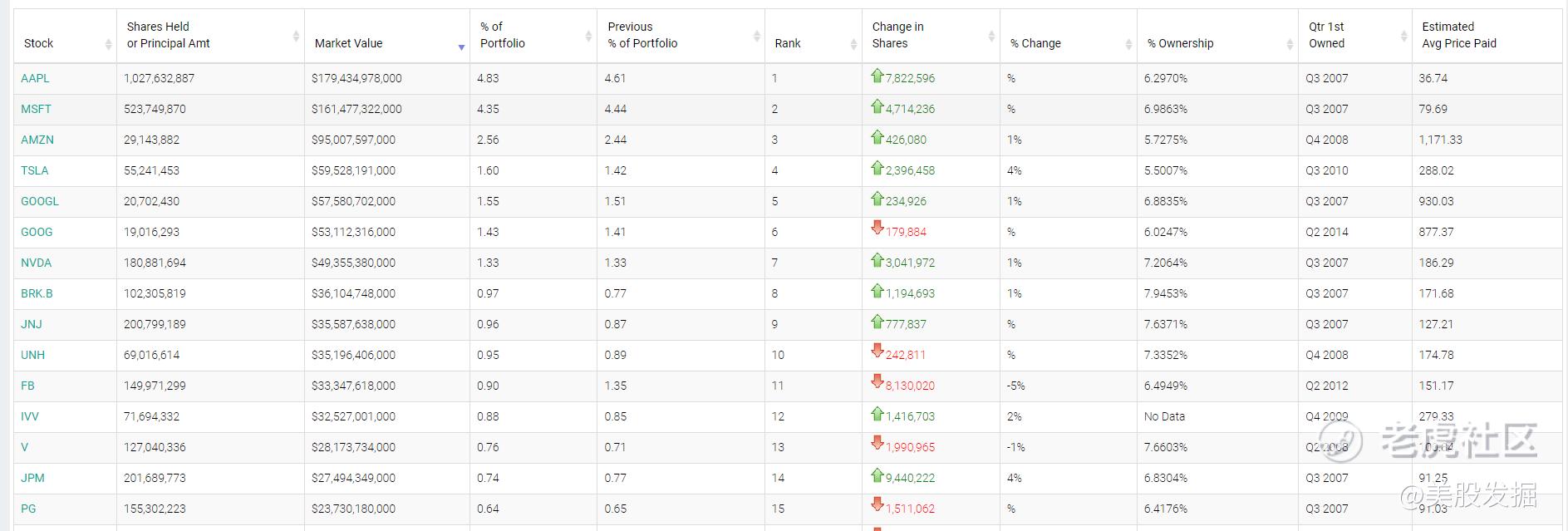Image resolution: width=1568 pixels, height=531 pixels.
Task: Click the % Ownership column sort arrows
Action: coord(1290,44)
